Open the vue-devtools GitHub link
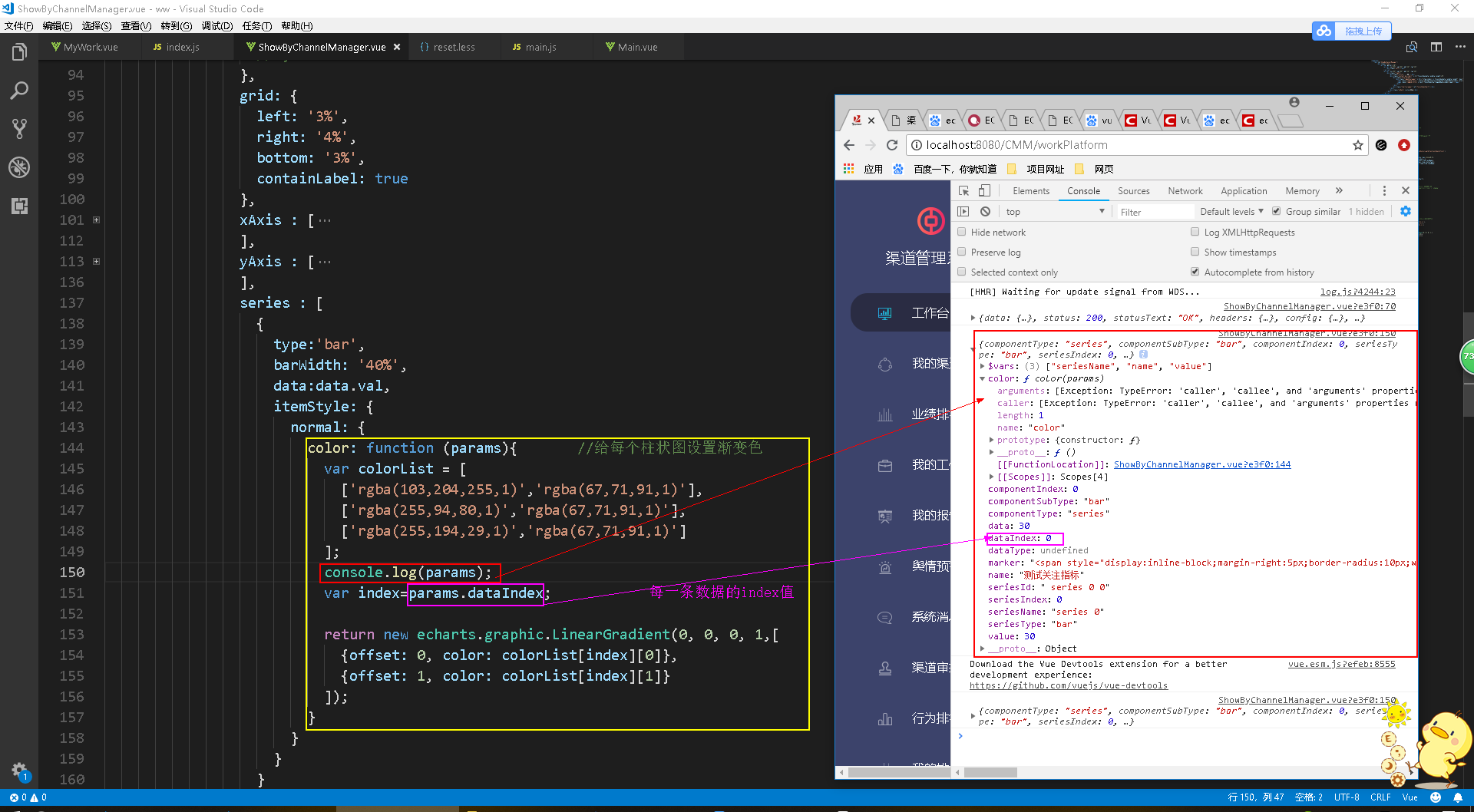 [1068, 685]
